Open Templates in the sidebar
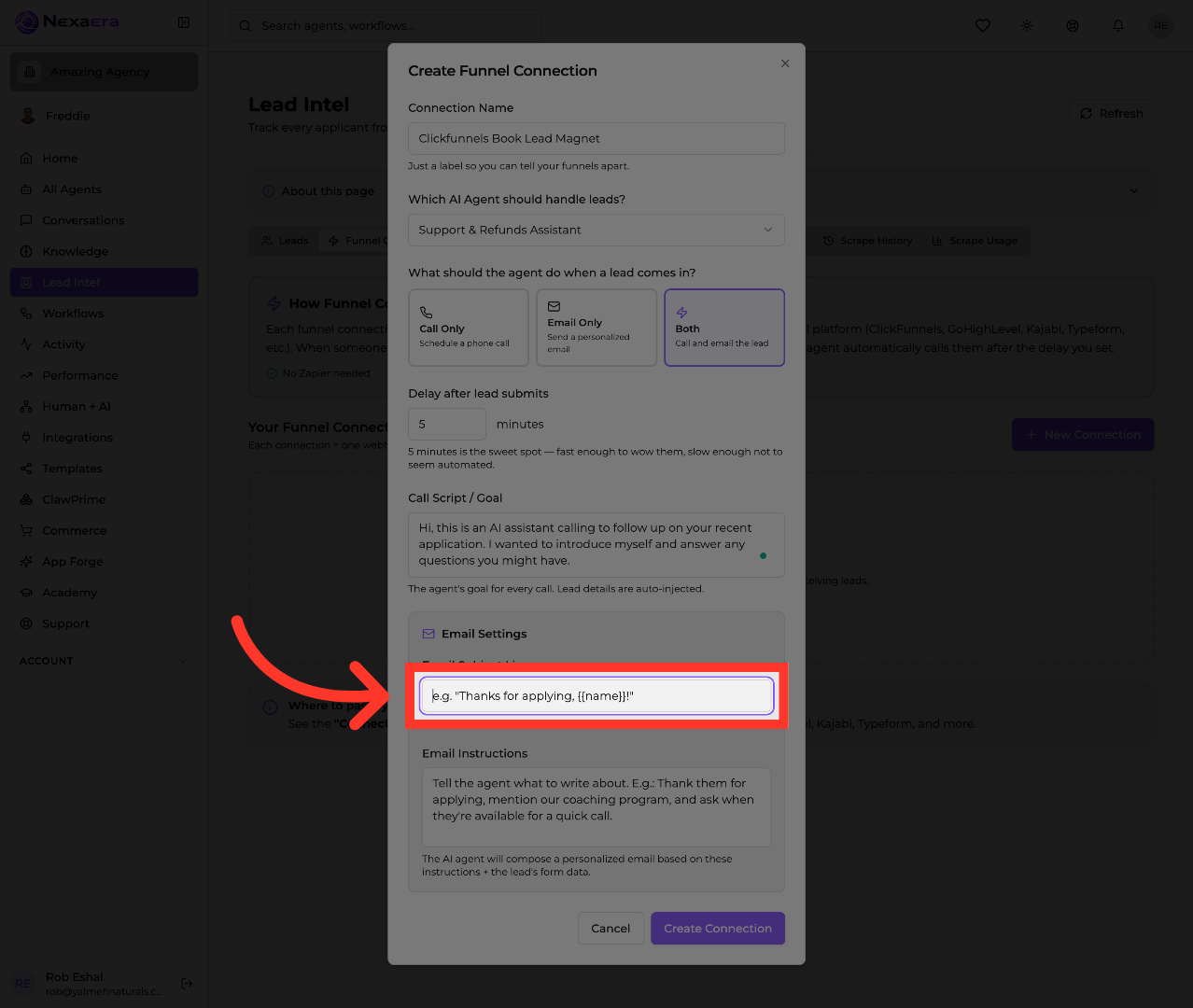 pyautogui.click(x=104, y=469)
